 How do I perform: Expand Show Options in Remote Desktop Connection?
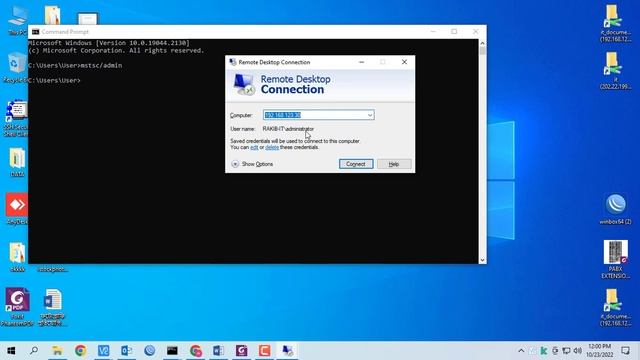click(x=252, y=164)
